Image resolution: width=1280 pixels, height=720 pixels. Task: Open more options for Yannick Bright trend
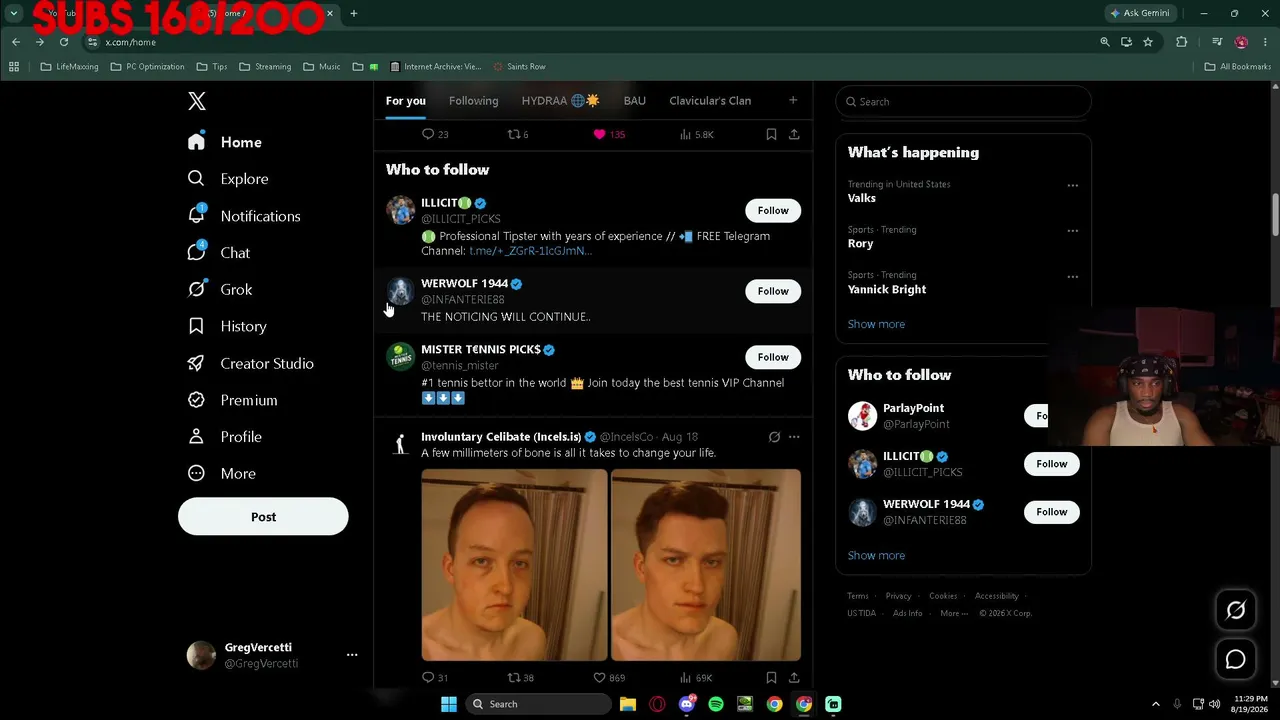1073,276
